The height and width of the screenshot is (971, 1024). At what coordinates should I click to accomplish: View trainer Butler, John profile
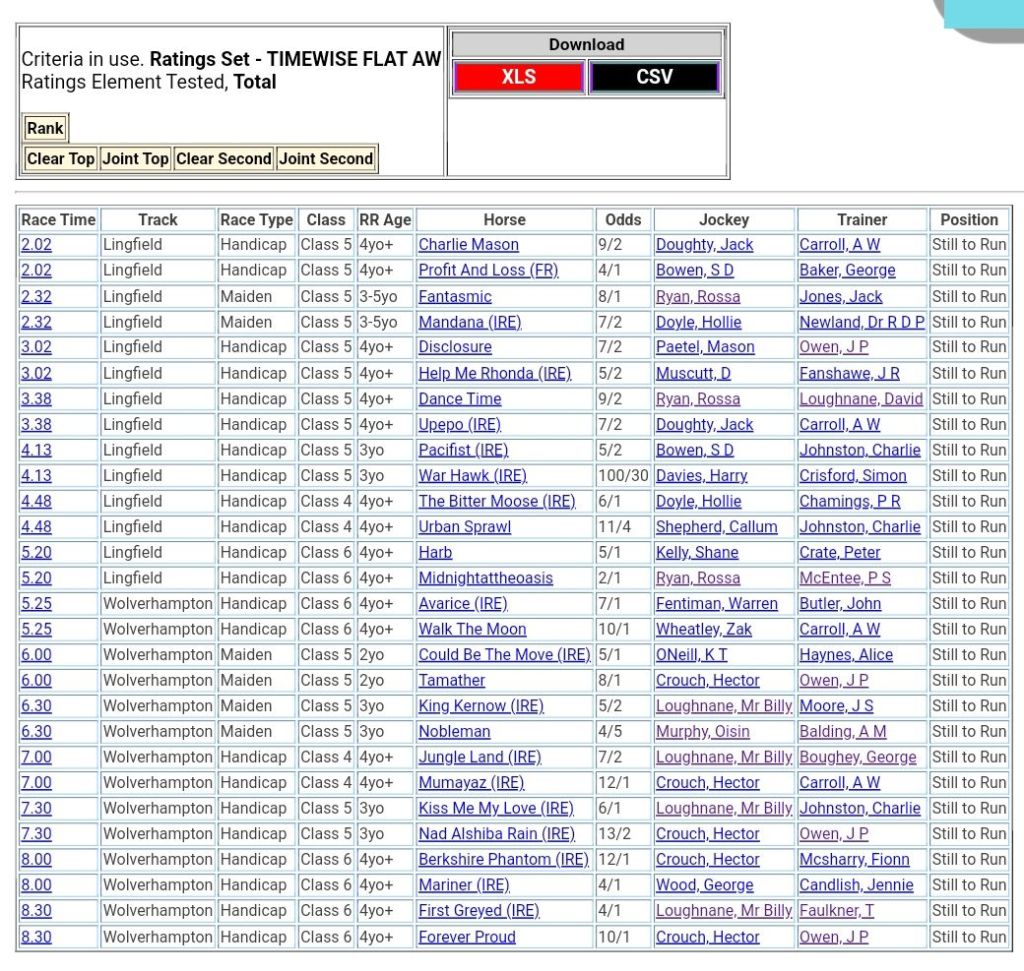coord(839,604)
